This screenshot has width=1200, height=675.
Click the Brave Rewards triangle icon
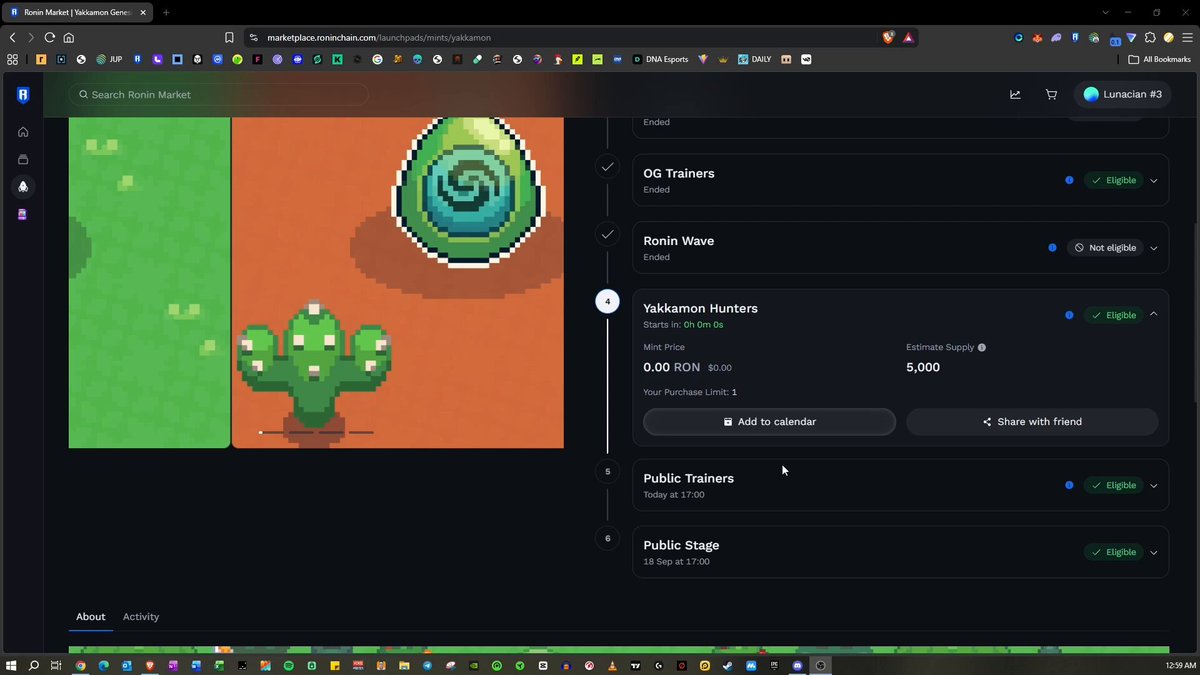point(908,37)
